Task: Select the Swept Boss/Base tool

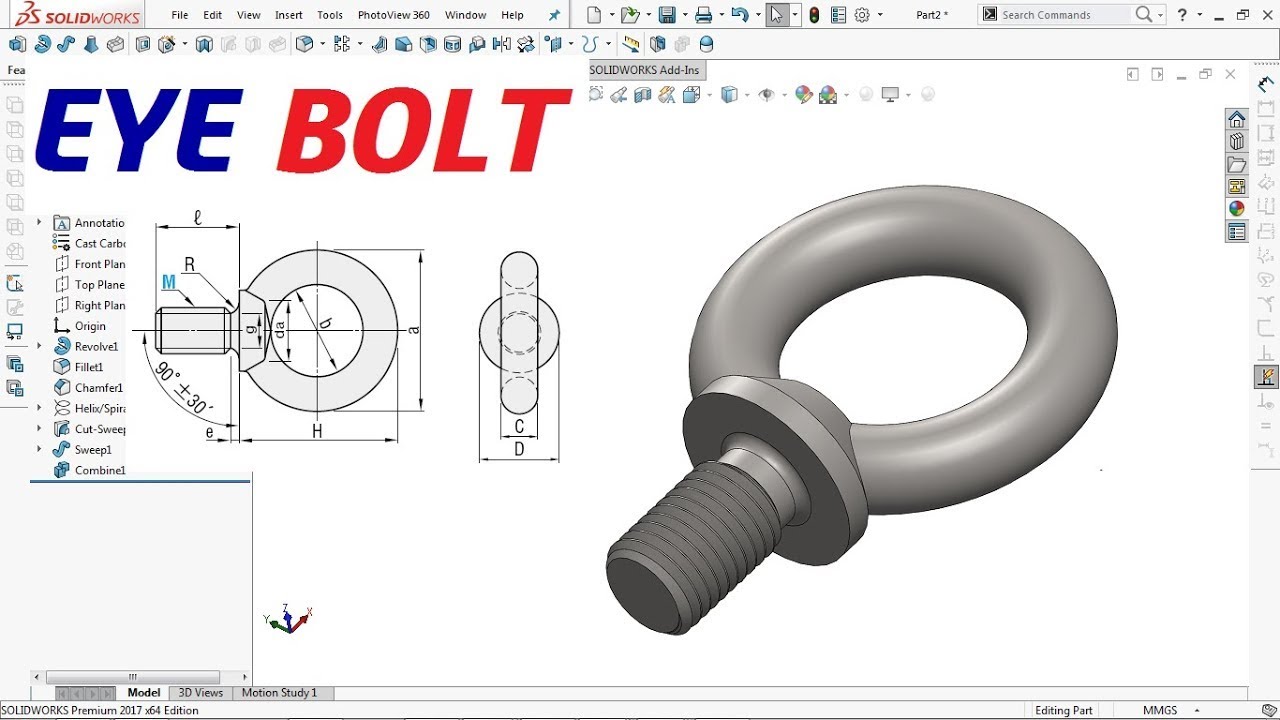Action: (x=66, y=44)
